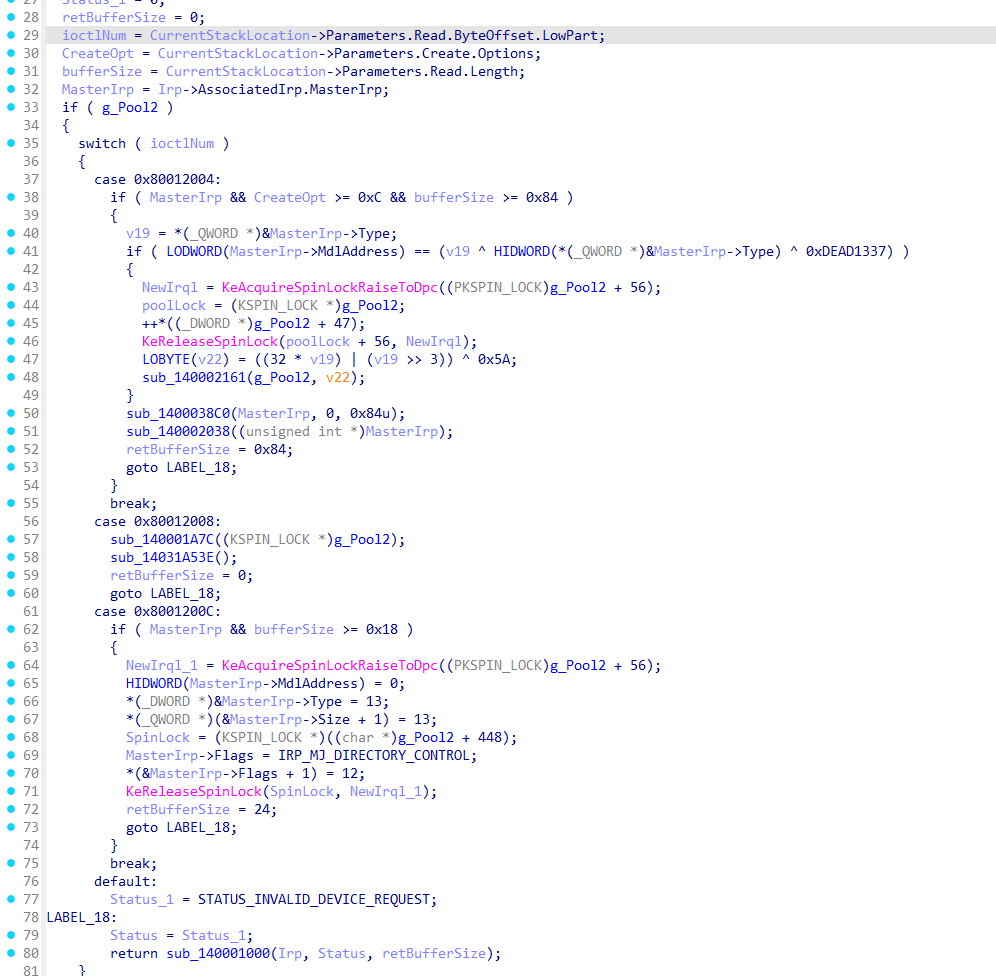Click SpinLock variable on line 68

[158, 738]
